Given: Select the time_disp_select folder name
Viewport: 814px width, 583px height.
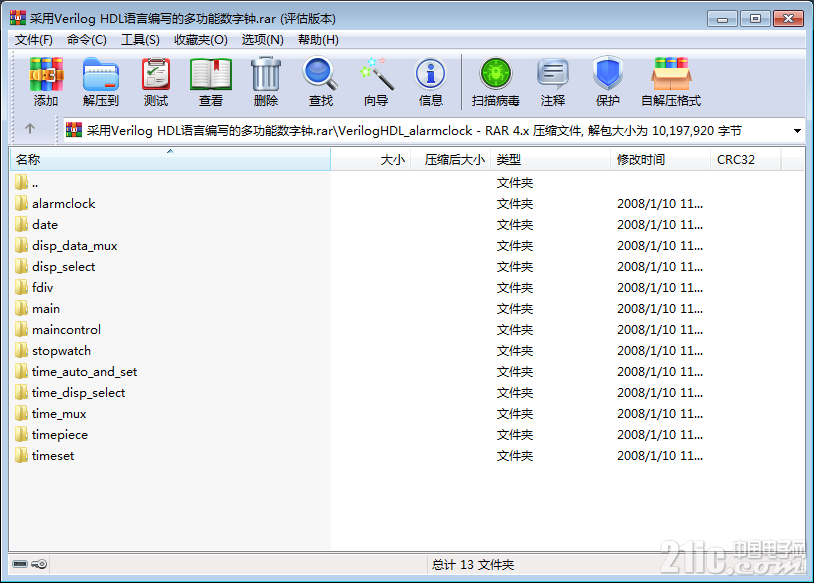Looking at the screenshot, I should click(x=78, y=392).
